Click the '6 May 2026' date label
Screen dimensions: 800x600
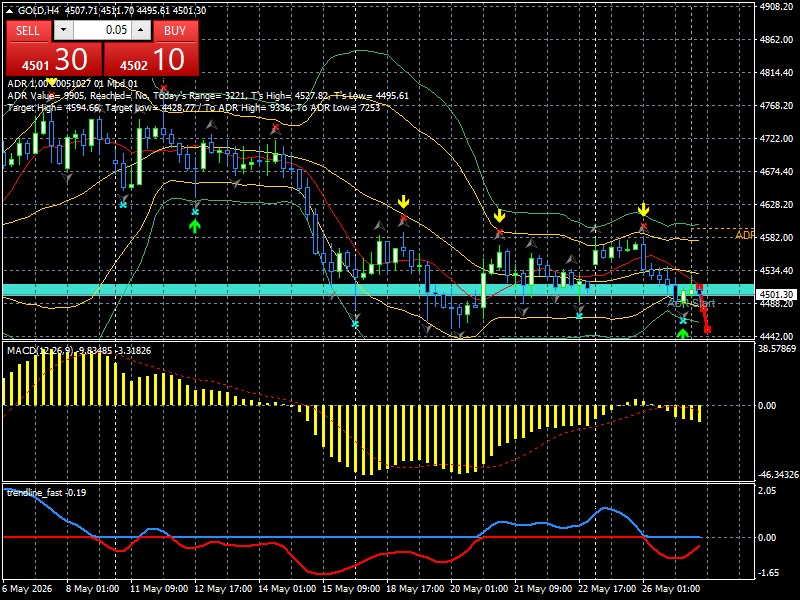27,589
